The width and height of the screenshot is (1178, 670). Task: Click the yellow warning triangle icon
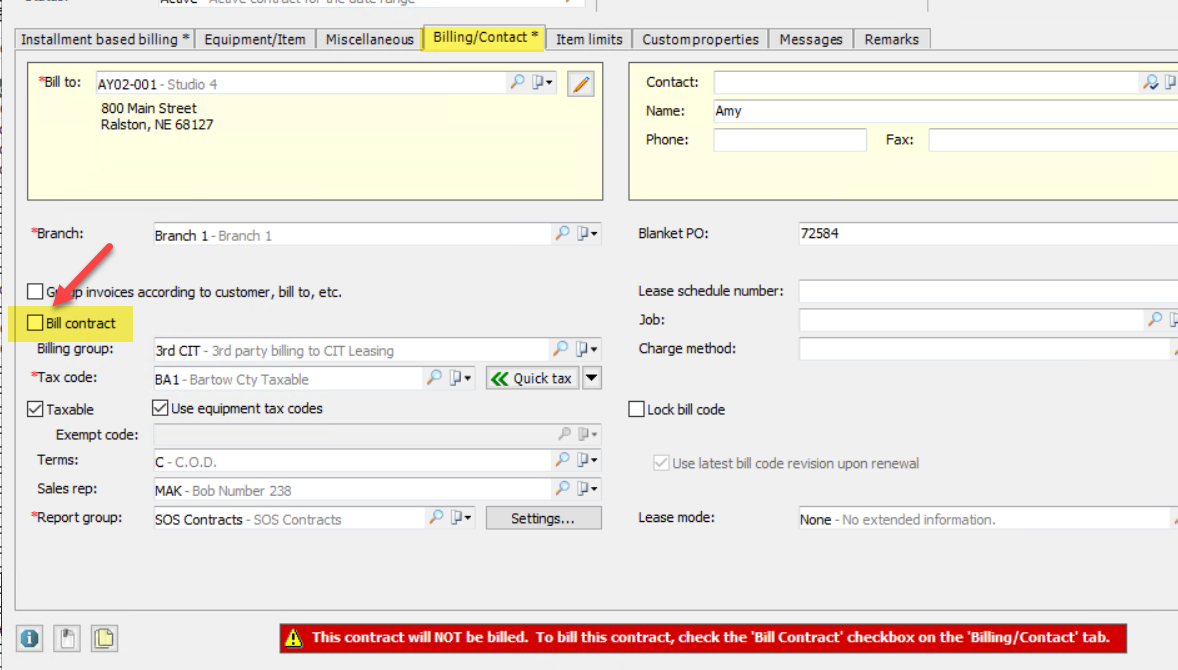[294, 638]
